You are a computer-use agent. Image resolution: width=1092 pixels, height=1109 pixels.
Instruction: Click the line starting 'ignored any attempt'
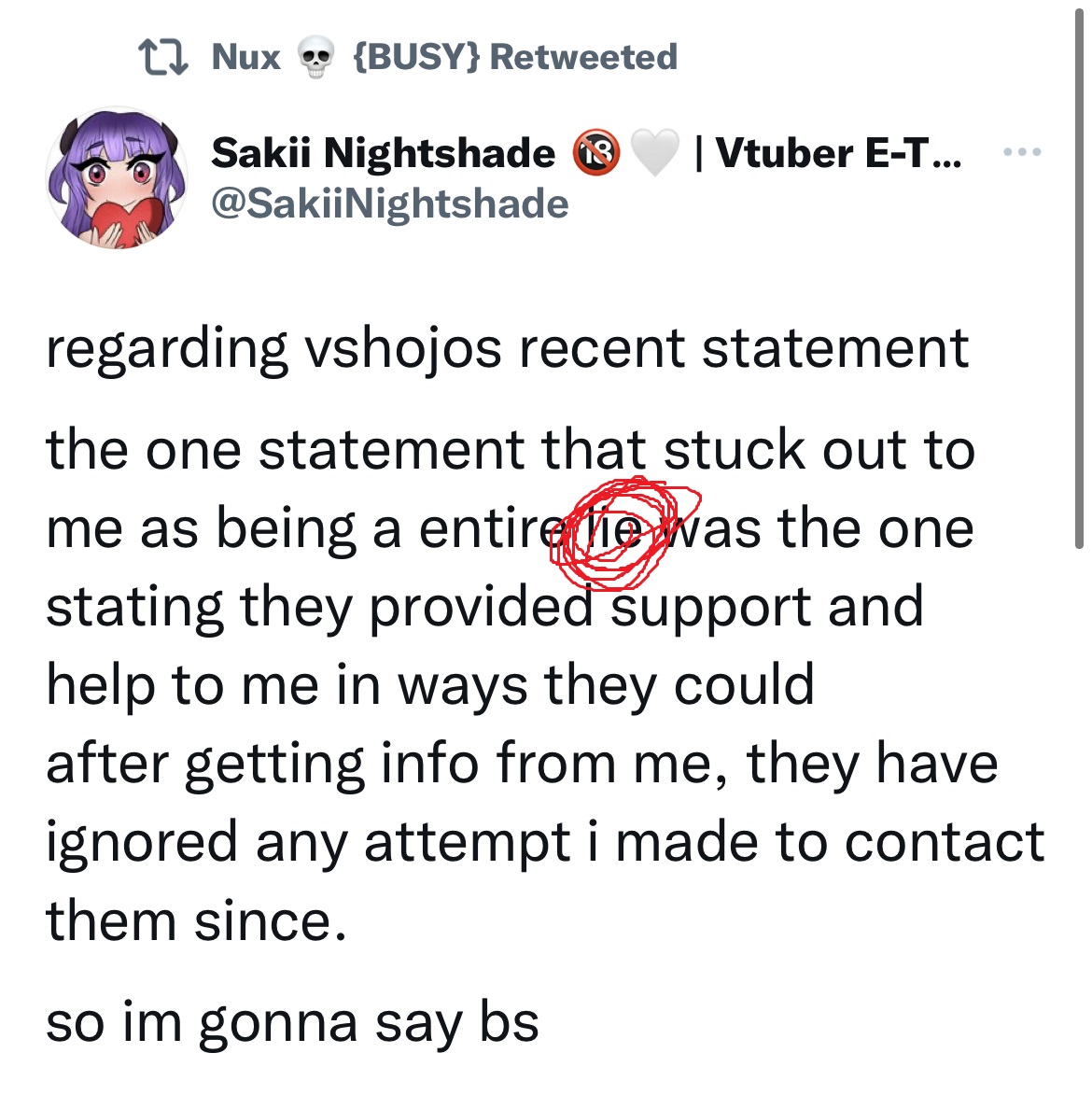(x=544, y=843)
